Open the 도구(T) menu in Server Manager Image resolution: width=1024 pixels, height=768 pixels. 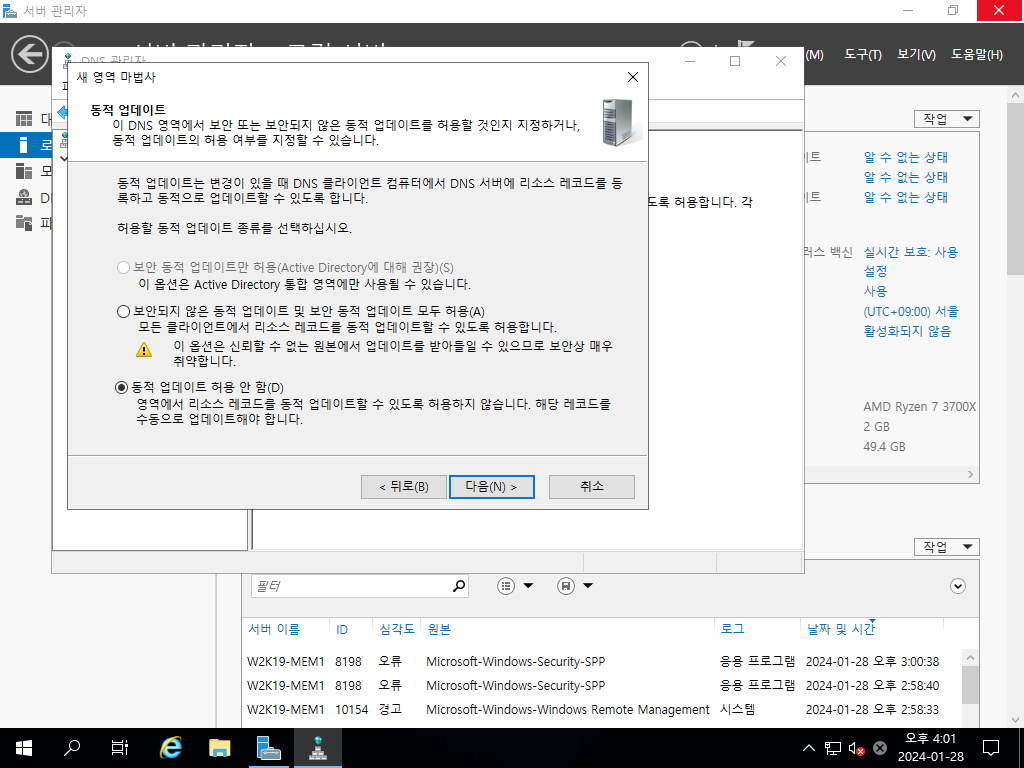863,55
